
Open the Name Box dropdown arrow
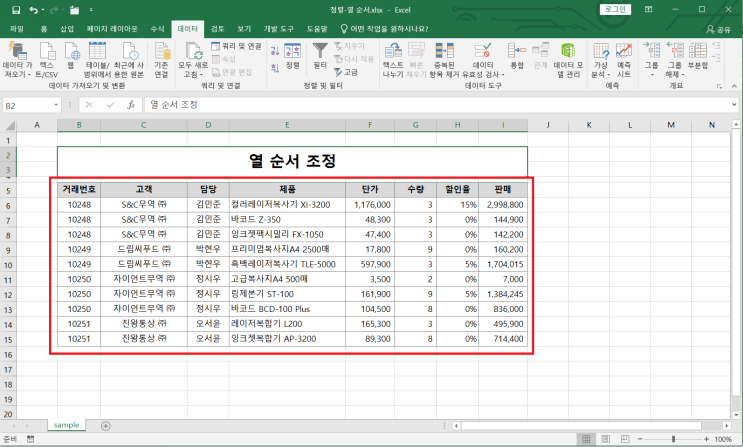(56, 105)
